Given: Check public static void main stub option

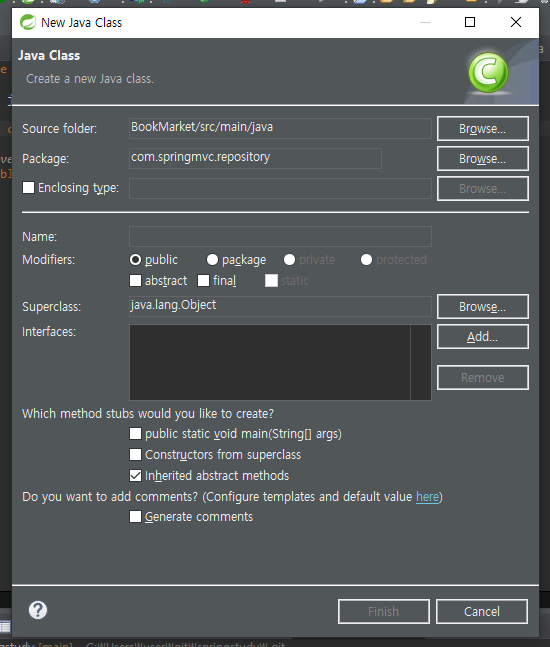Looking at the screenshot, I should click(135, 433).
